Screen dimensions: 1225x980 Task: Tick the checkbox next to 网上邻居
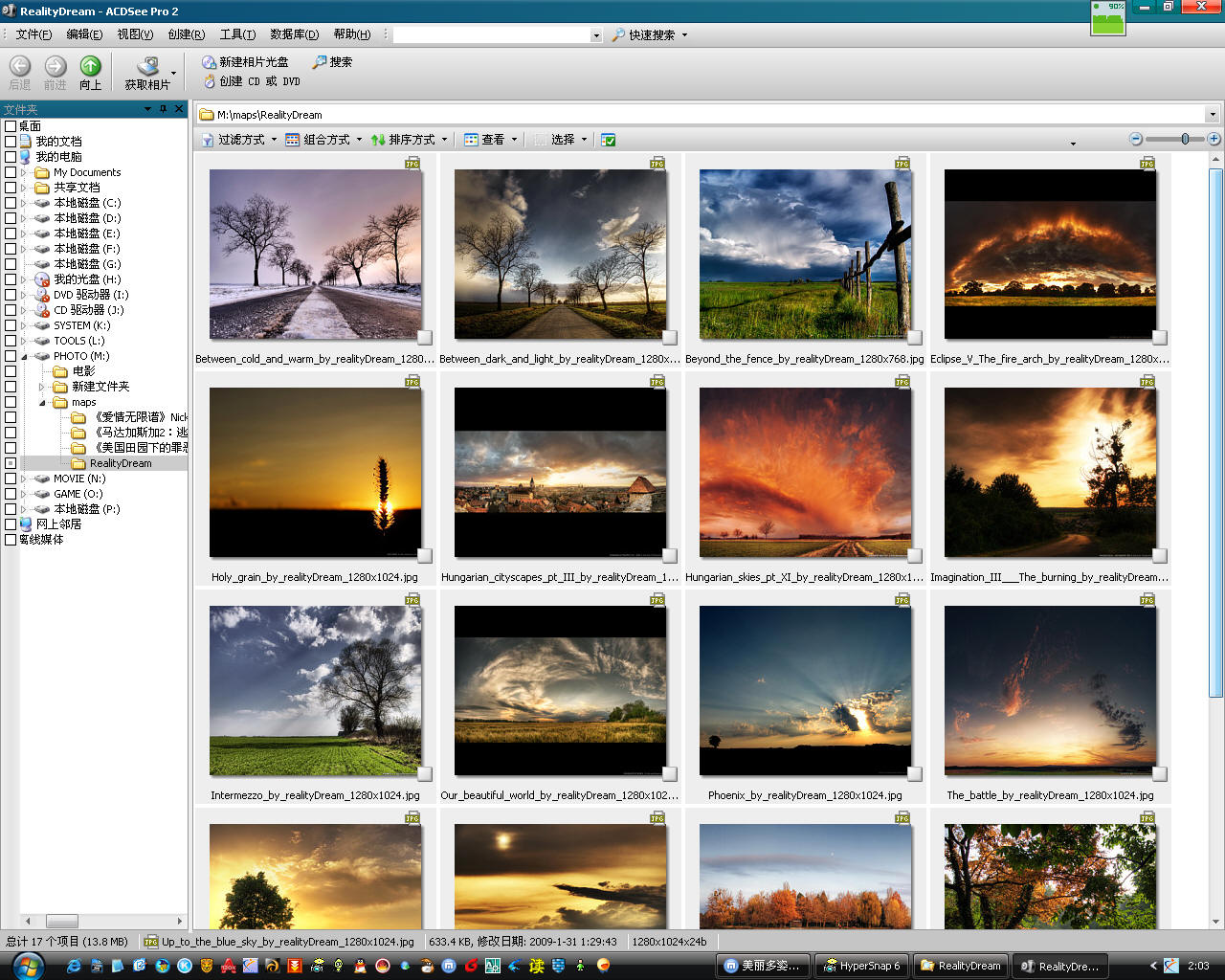(x=11, y=524)
